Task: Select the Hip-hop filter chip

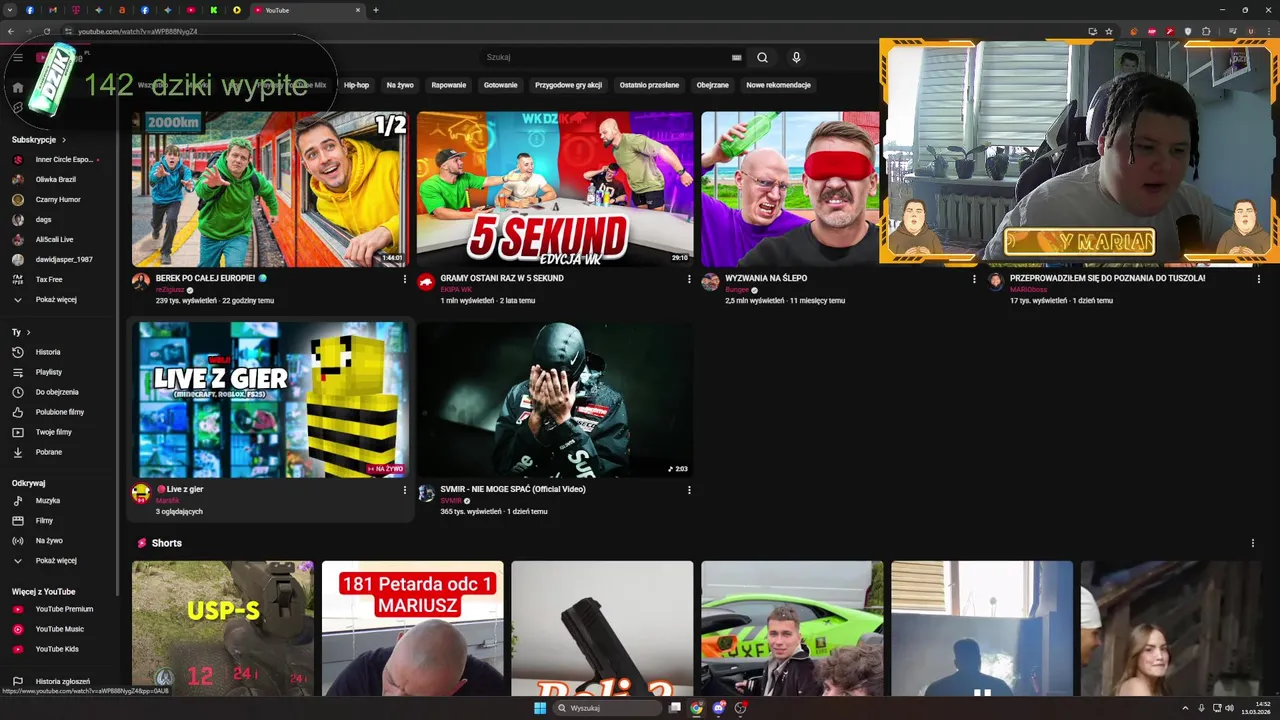Action: pyautogui.click(x=356, y=85)
